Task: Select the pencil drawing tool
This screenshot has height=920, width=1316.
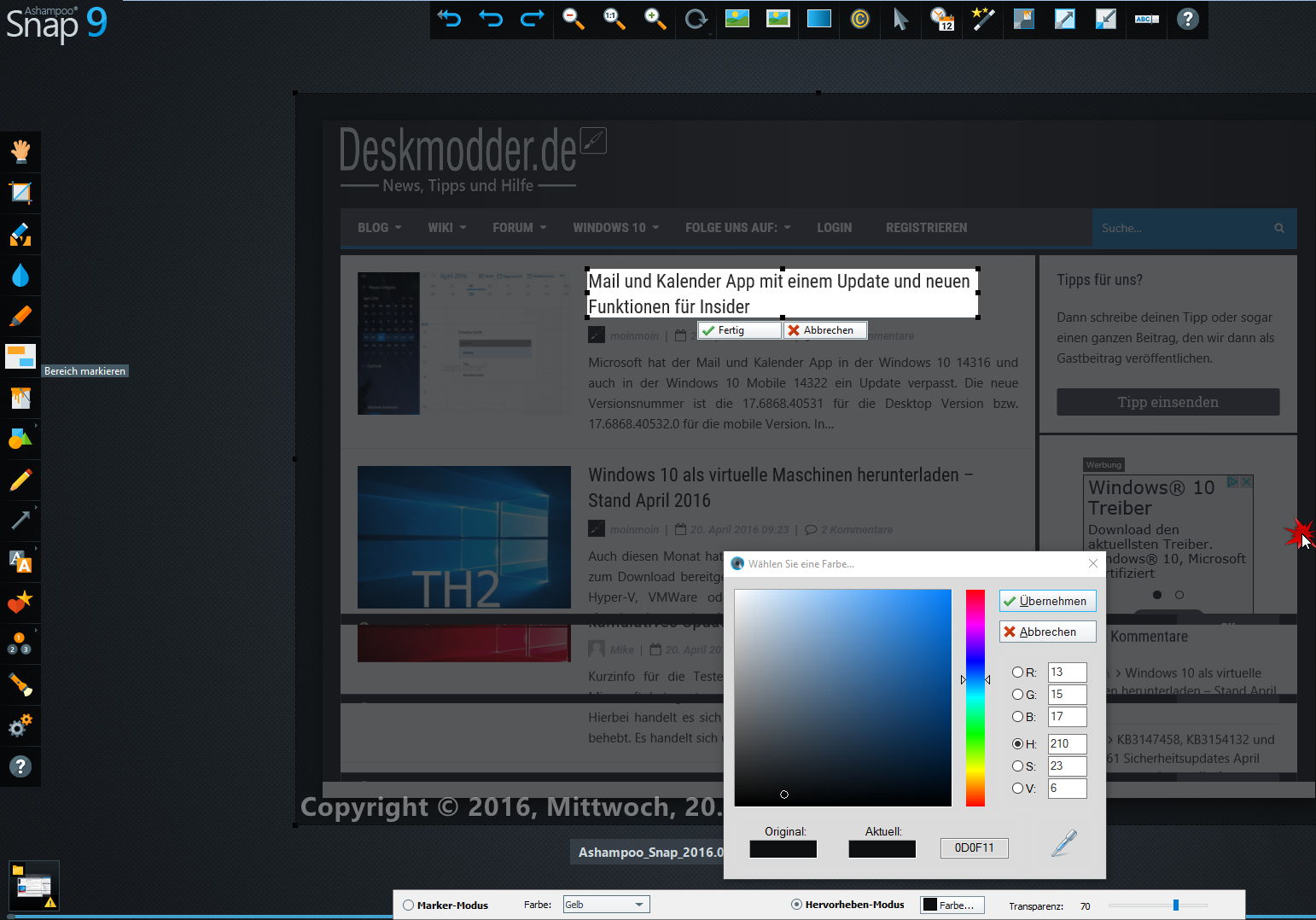Action: point(20,480)
